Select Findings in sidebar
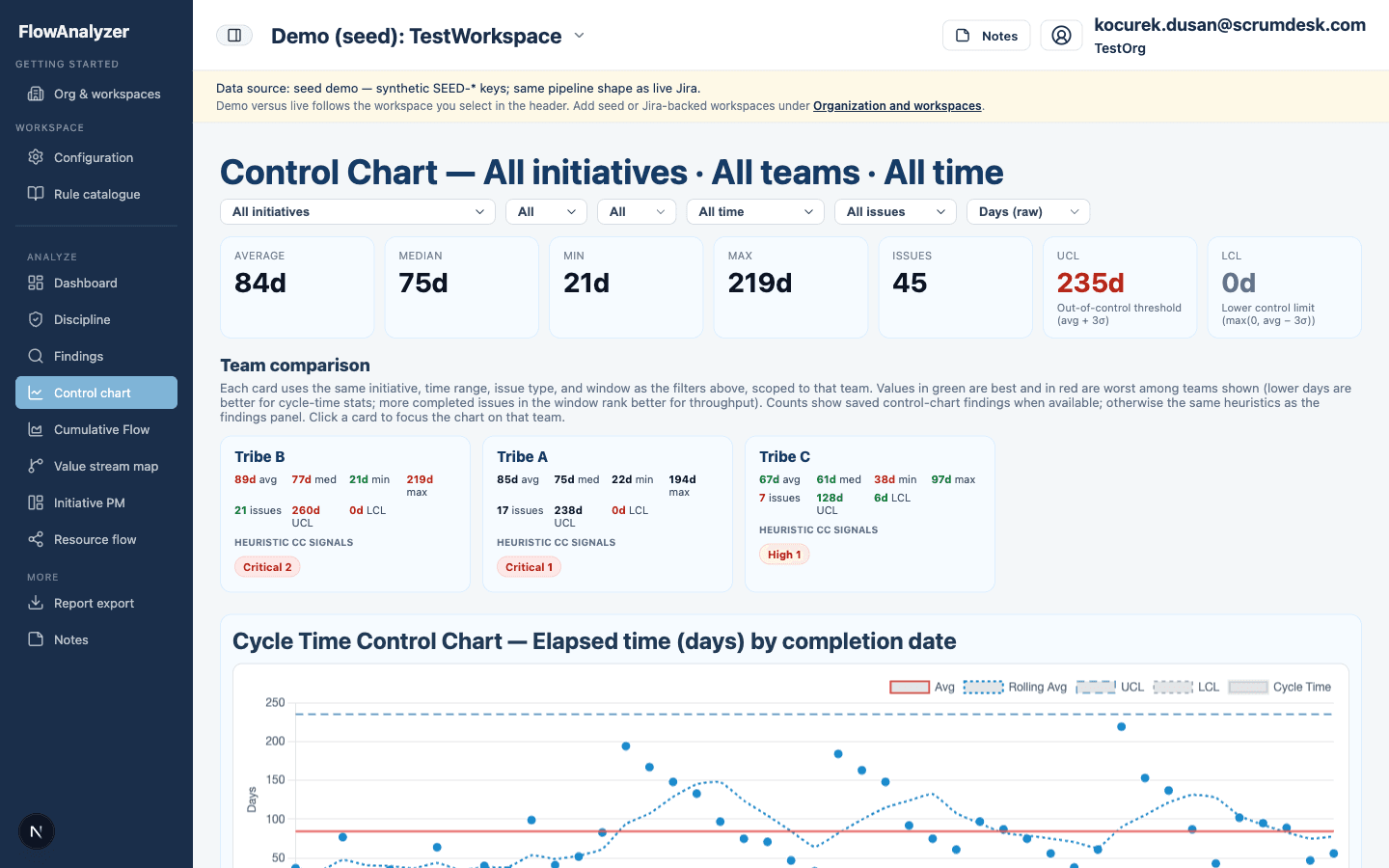Viewport: 1389px width, 868px height. [96, 356]
